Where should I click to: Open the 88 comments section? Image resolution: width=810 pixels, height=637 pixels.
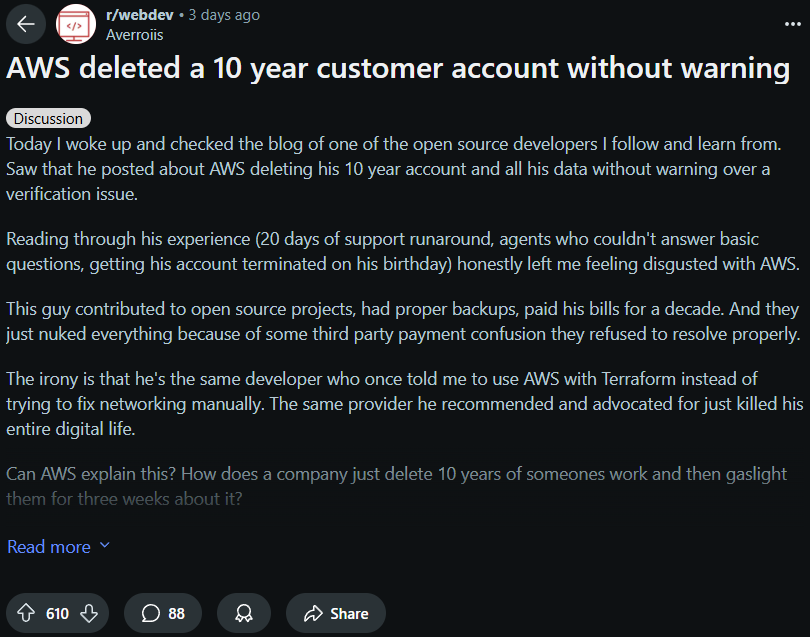coord(163,613)
